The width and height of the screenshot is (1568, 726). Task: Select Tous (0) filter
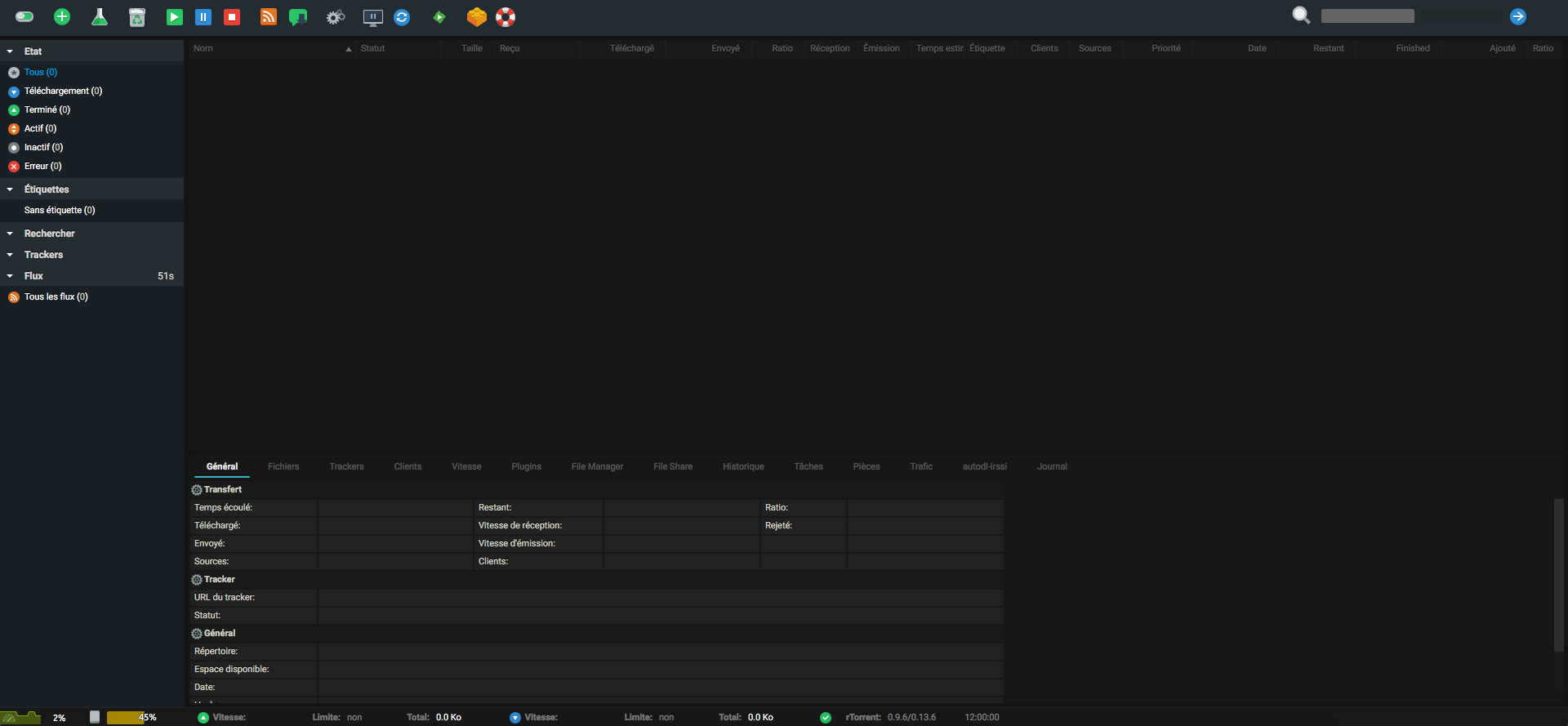coord(41,72)
